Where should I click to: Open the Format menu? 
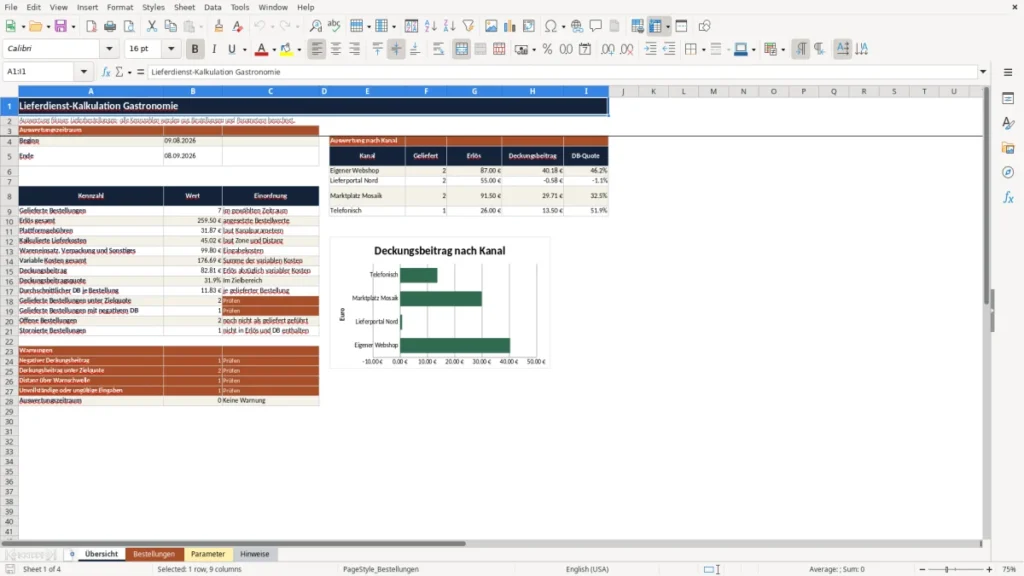[120, 7]
